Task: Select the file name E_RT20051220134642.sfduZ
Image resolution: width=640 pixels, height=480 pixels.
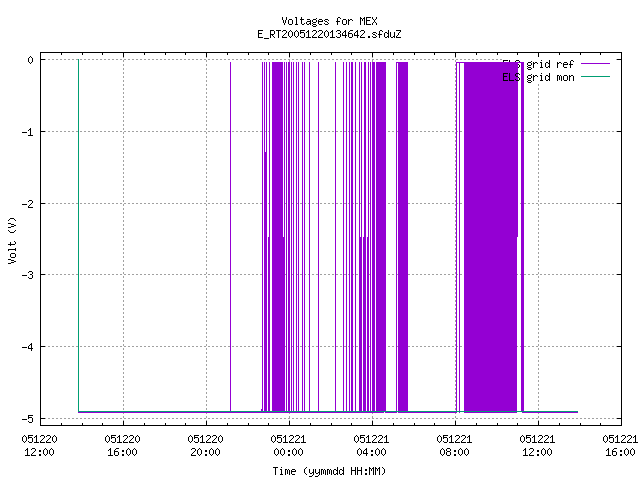Action: click(329, 34)
